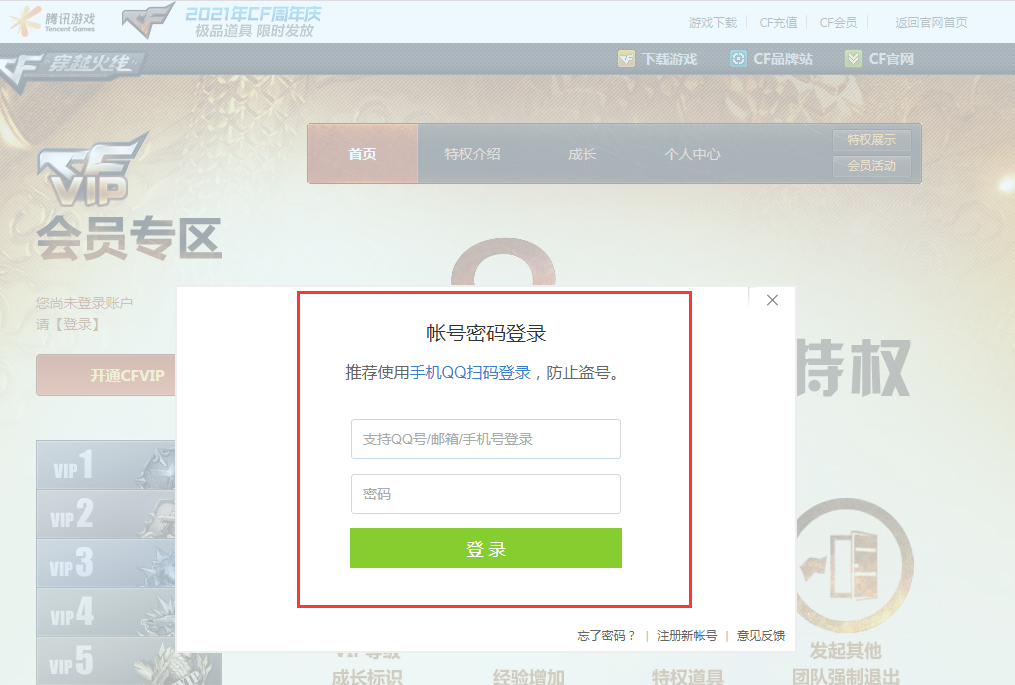Focus the 密码 password field
This screenshot has height=685, width=1015.
(x=485, y=494)
